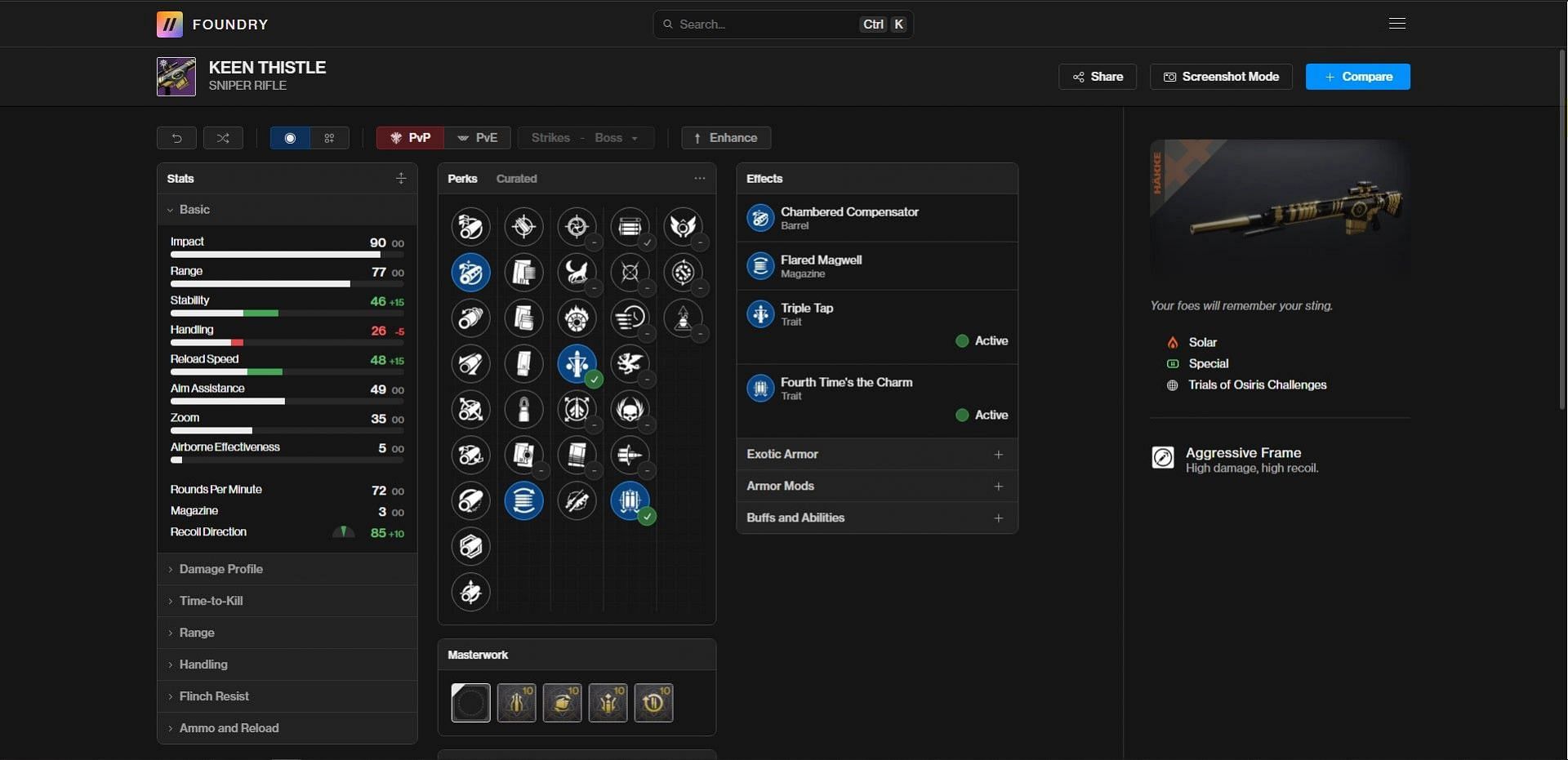Click the Recoil Direction indicator
This screenshot has width=1568, height=760.
click(343, 532)
